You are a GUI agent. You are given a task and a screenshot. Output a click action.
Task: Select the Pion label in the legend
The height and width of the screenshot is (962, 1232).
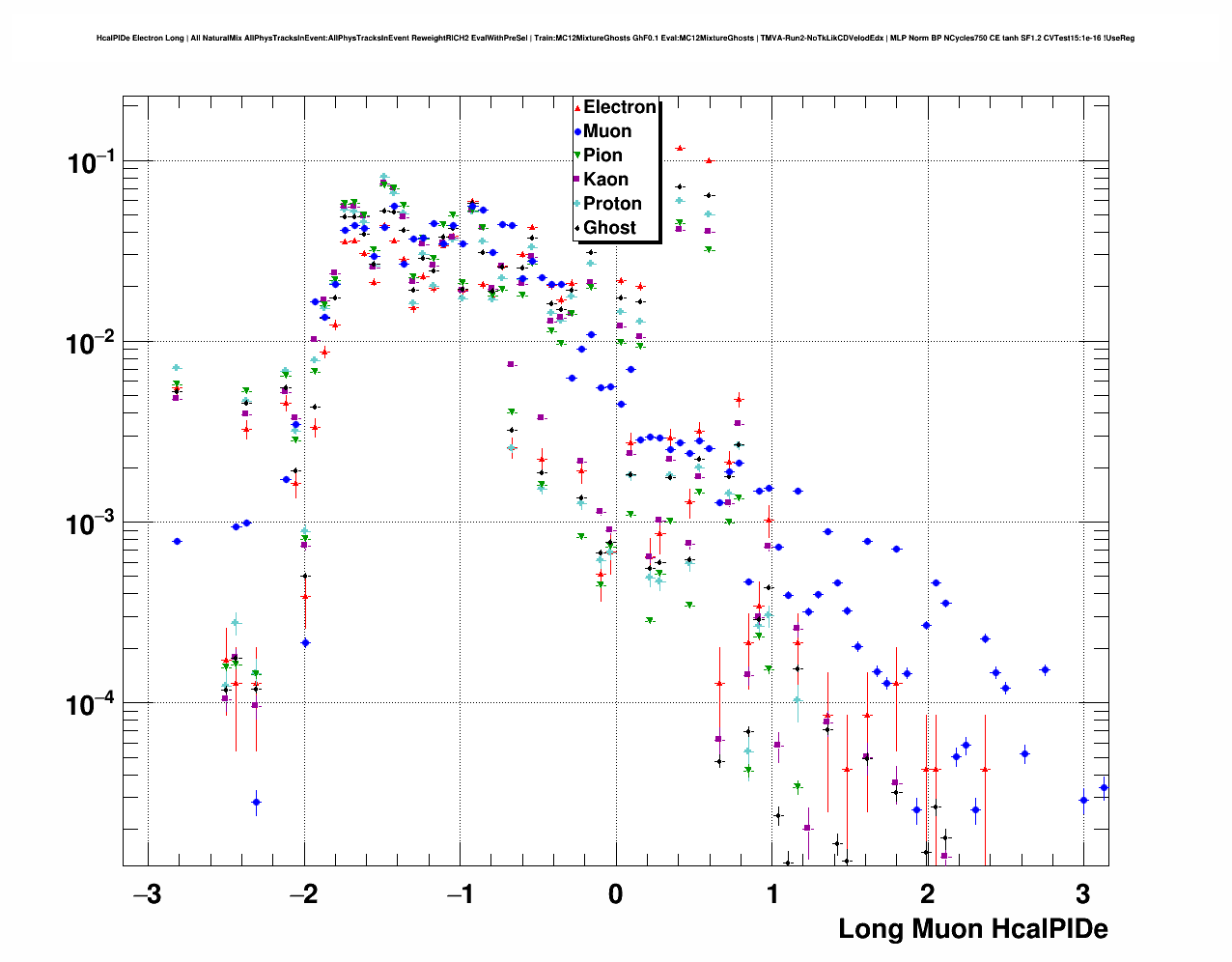[x=602, y=156]
